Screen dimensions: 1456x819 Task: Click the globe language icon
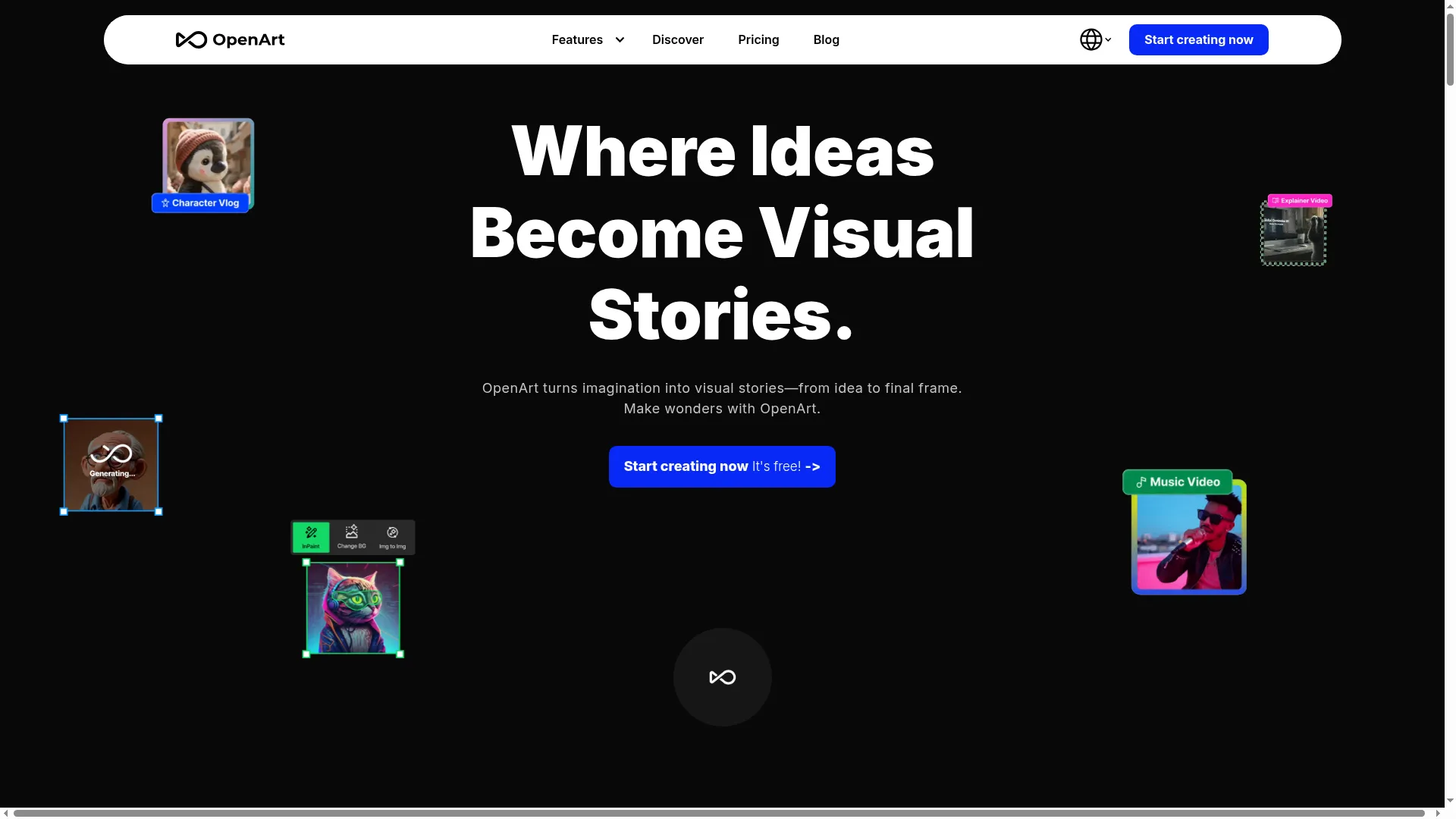coord(1090,39)
